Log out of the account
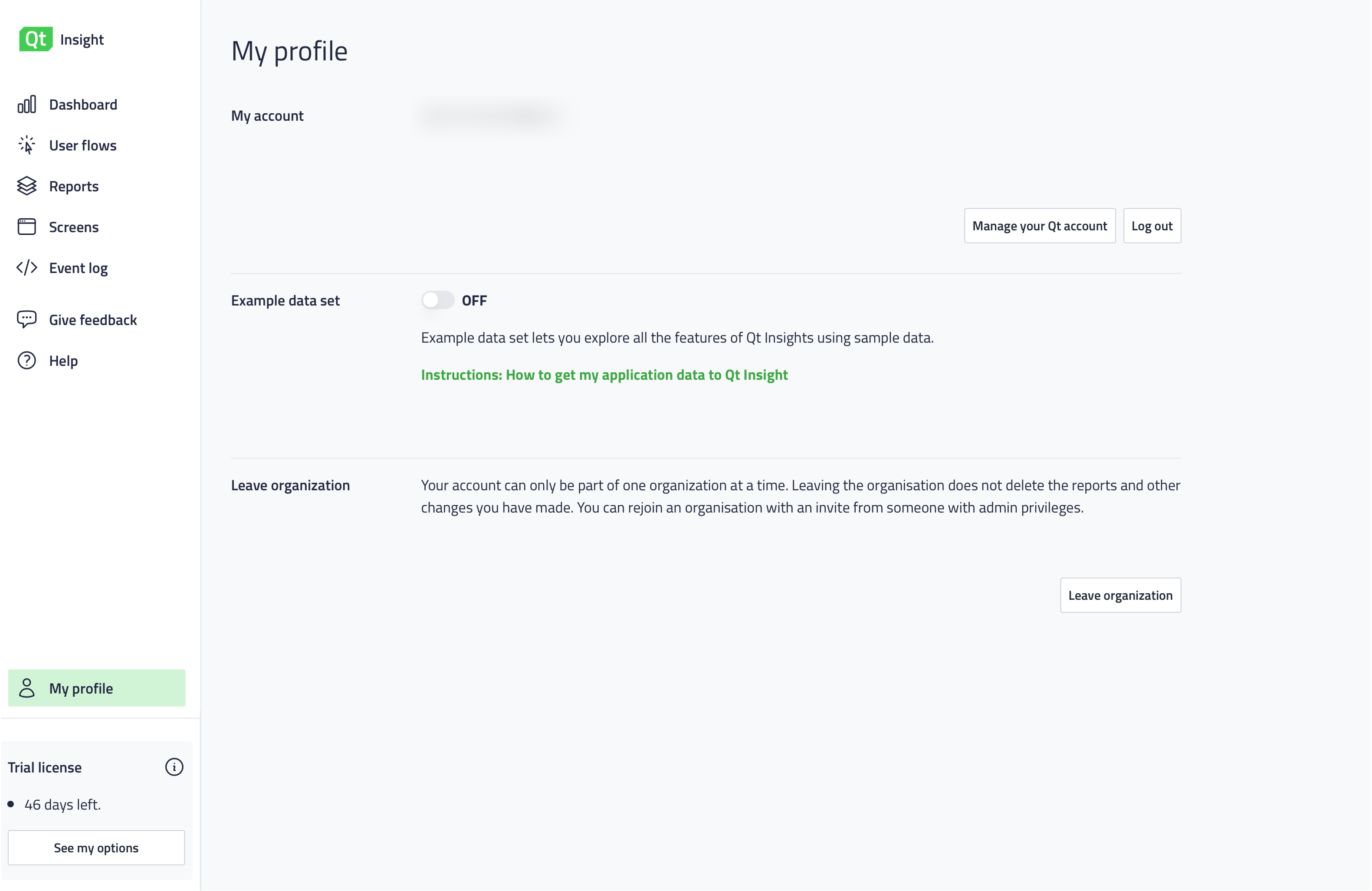The width and height of the screenshot is (1372, 891). coord(1151,226)
